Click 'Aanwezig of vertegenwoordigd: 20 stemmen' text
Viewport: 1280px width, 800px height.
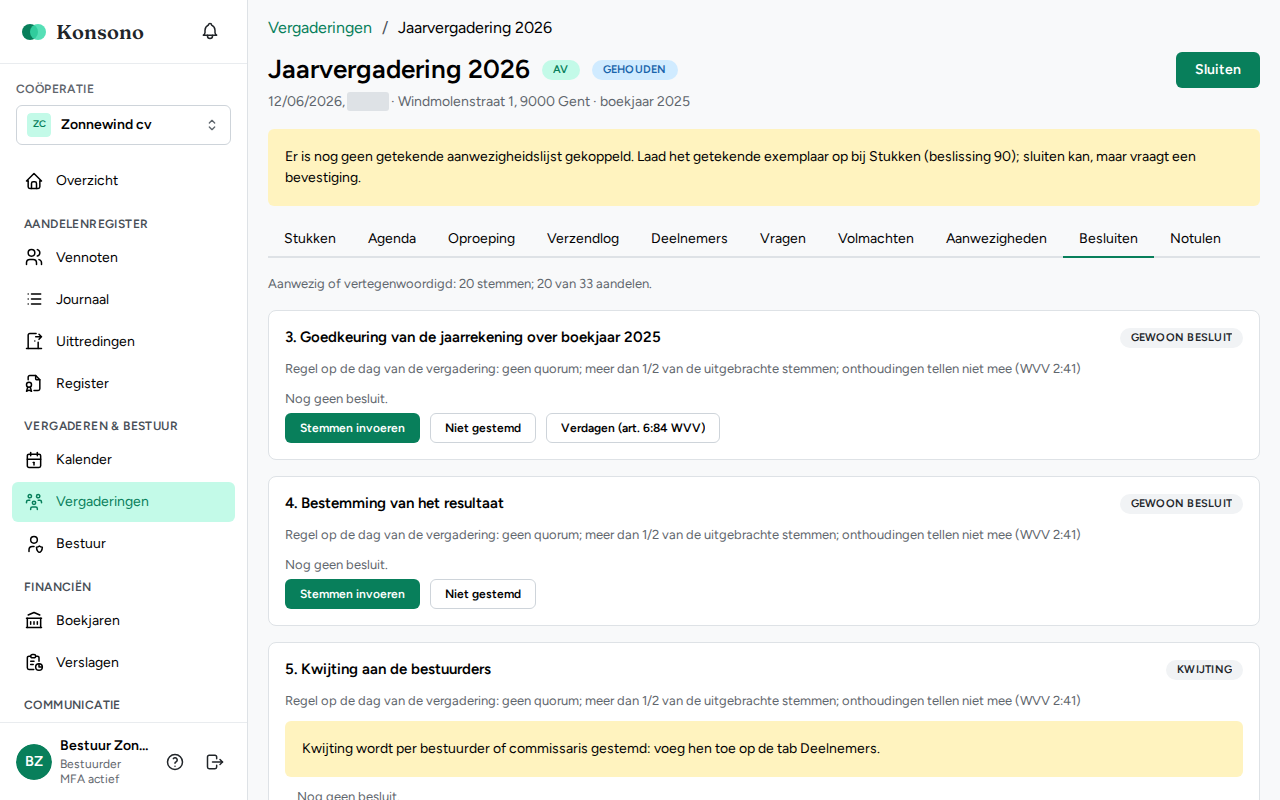(x=460, y=284)
